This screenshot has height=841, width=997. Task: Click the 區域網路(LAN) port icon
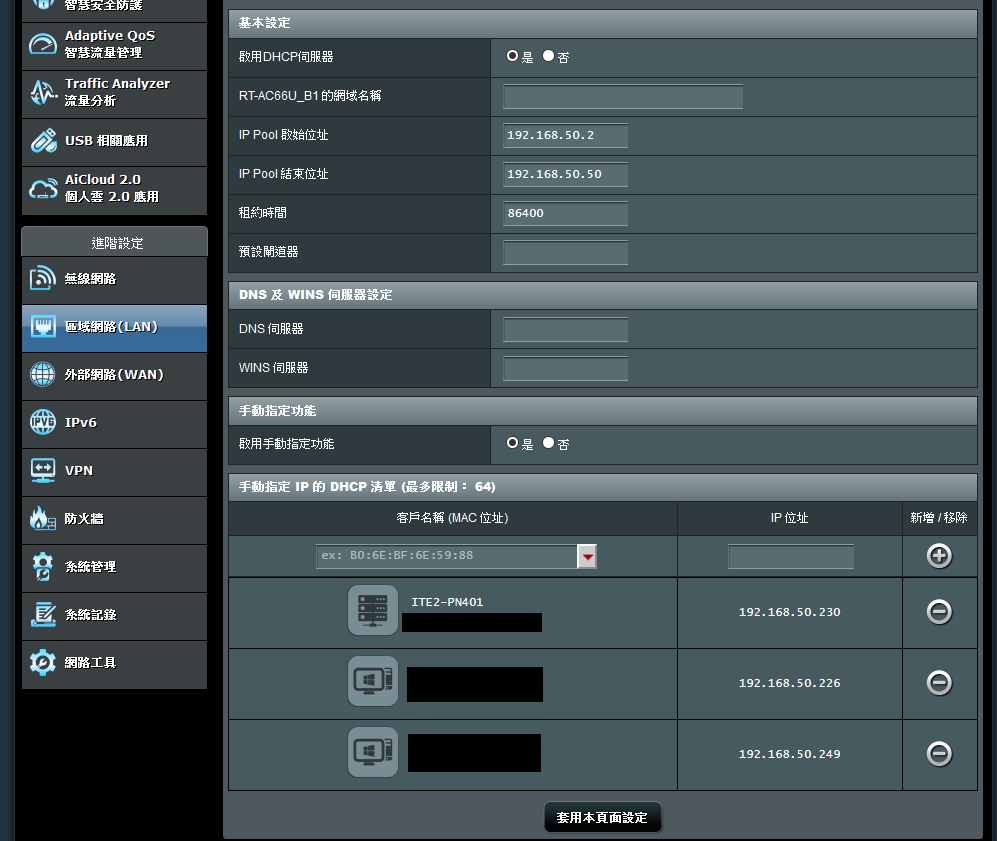pos(43,327)
